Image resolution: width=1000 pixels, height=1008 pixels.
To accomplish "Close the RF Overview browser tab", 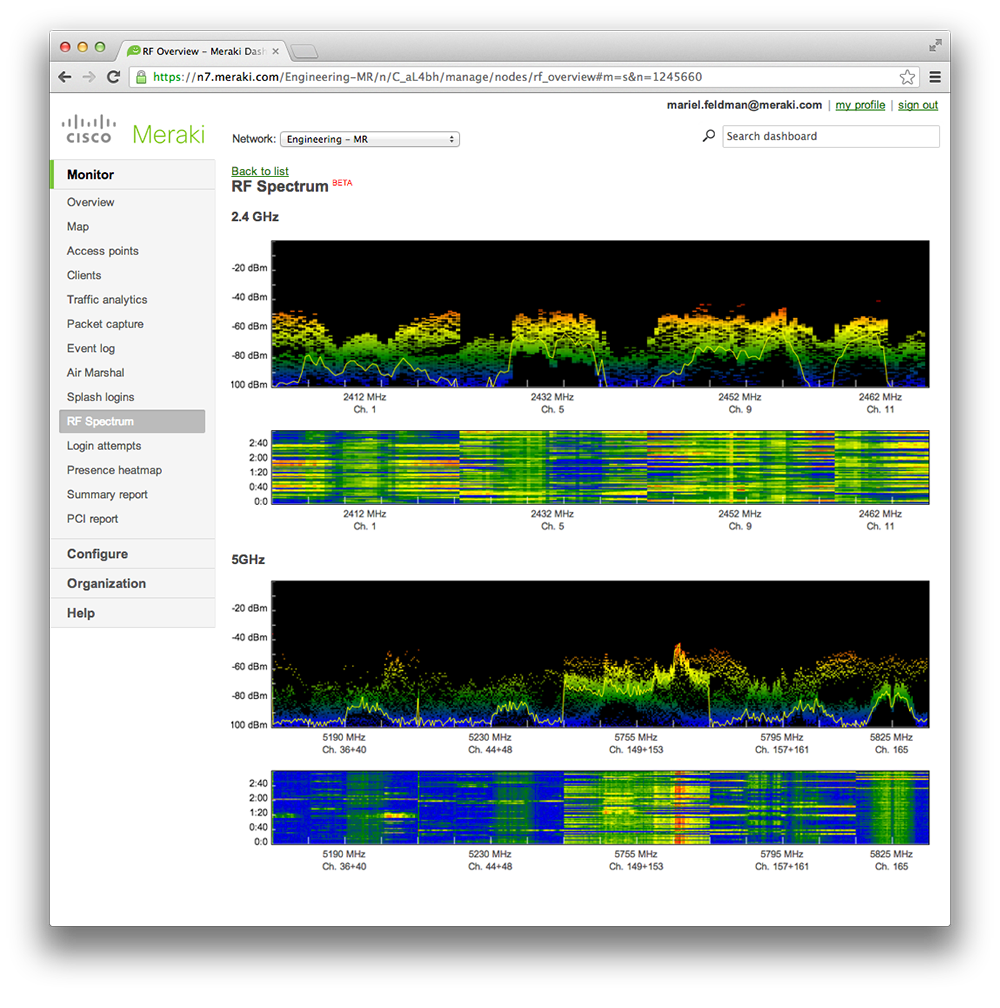I will point(276,51).
